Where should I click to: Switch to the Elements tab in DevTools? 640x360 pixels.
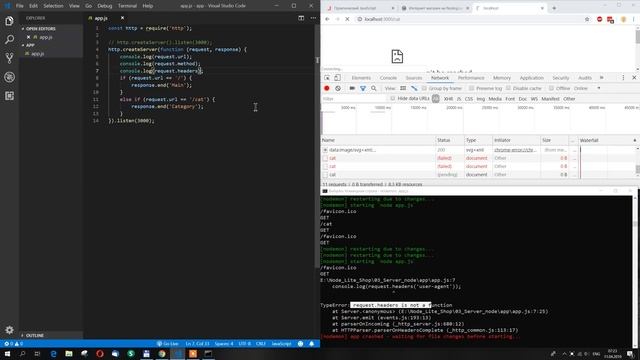click(x=361, y=78)
